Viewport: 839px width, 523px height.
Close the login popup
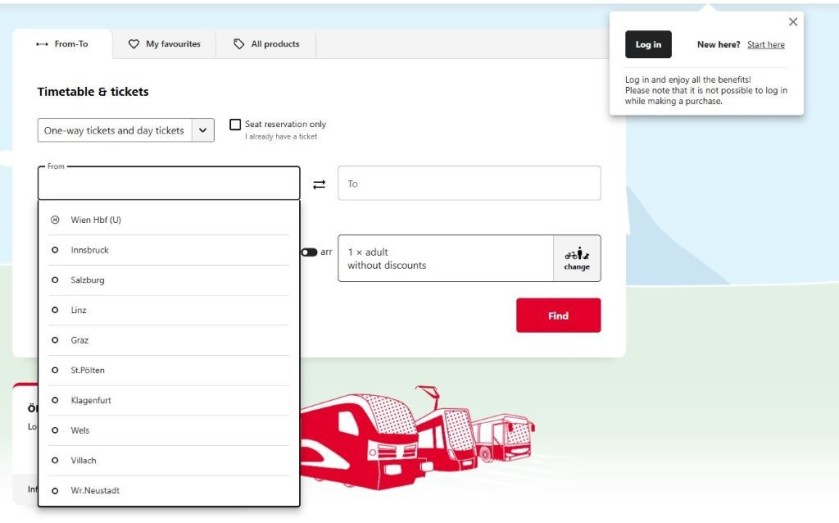[x=793, y=22]
